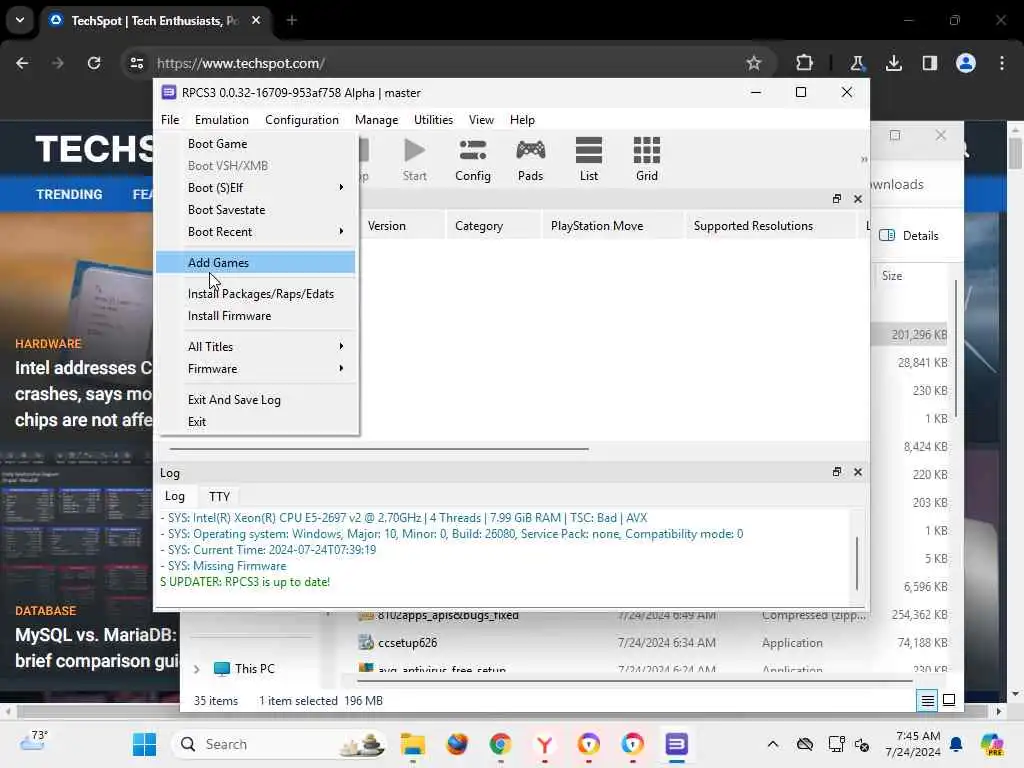This screenshot has height=768, width=1024.
Task: Open File Explorer from taskbar
Action: tap(413, 744)
